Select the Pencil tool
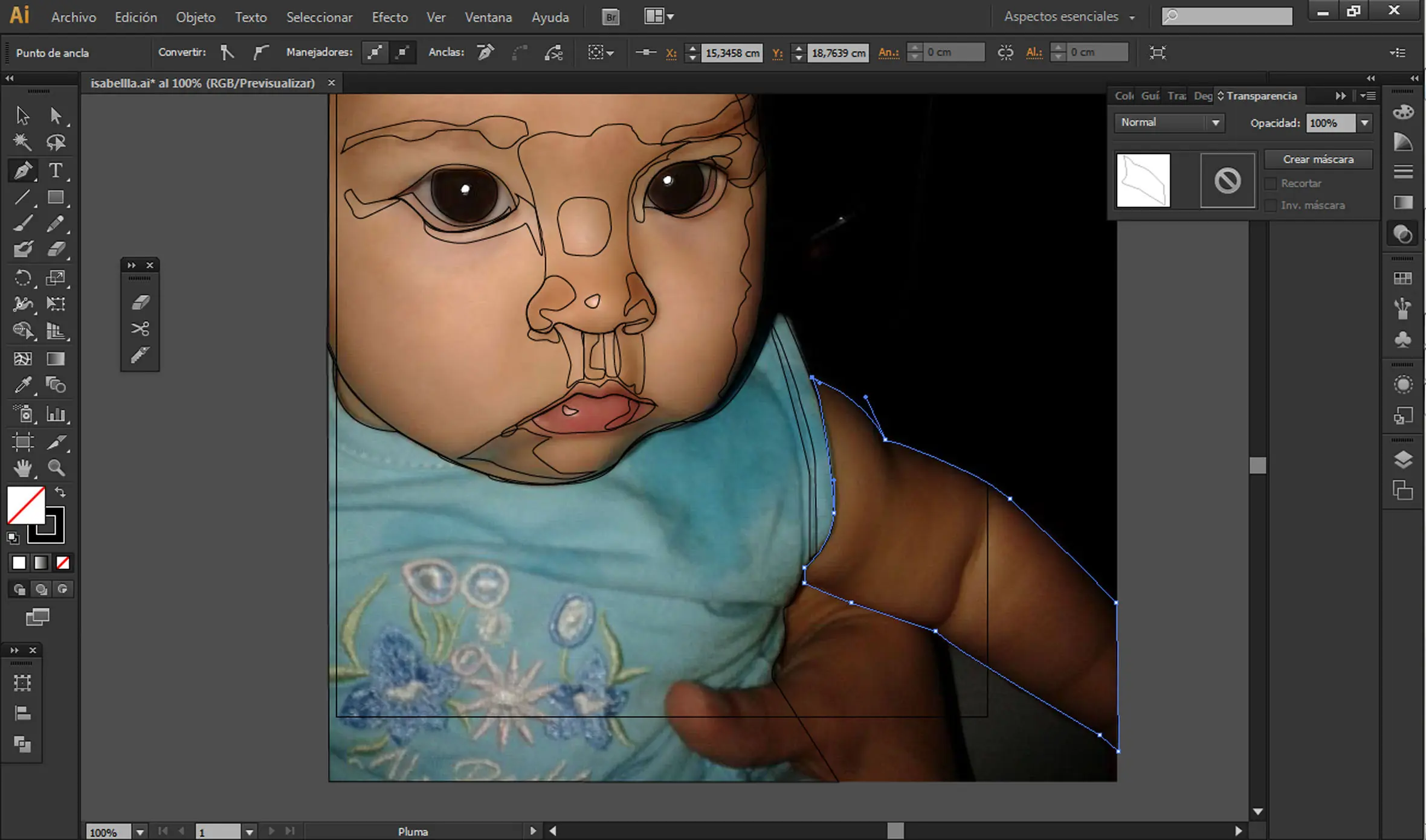The image size is (1426, 840). click(56, 224)
